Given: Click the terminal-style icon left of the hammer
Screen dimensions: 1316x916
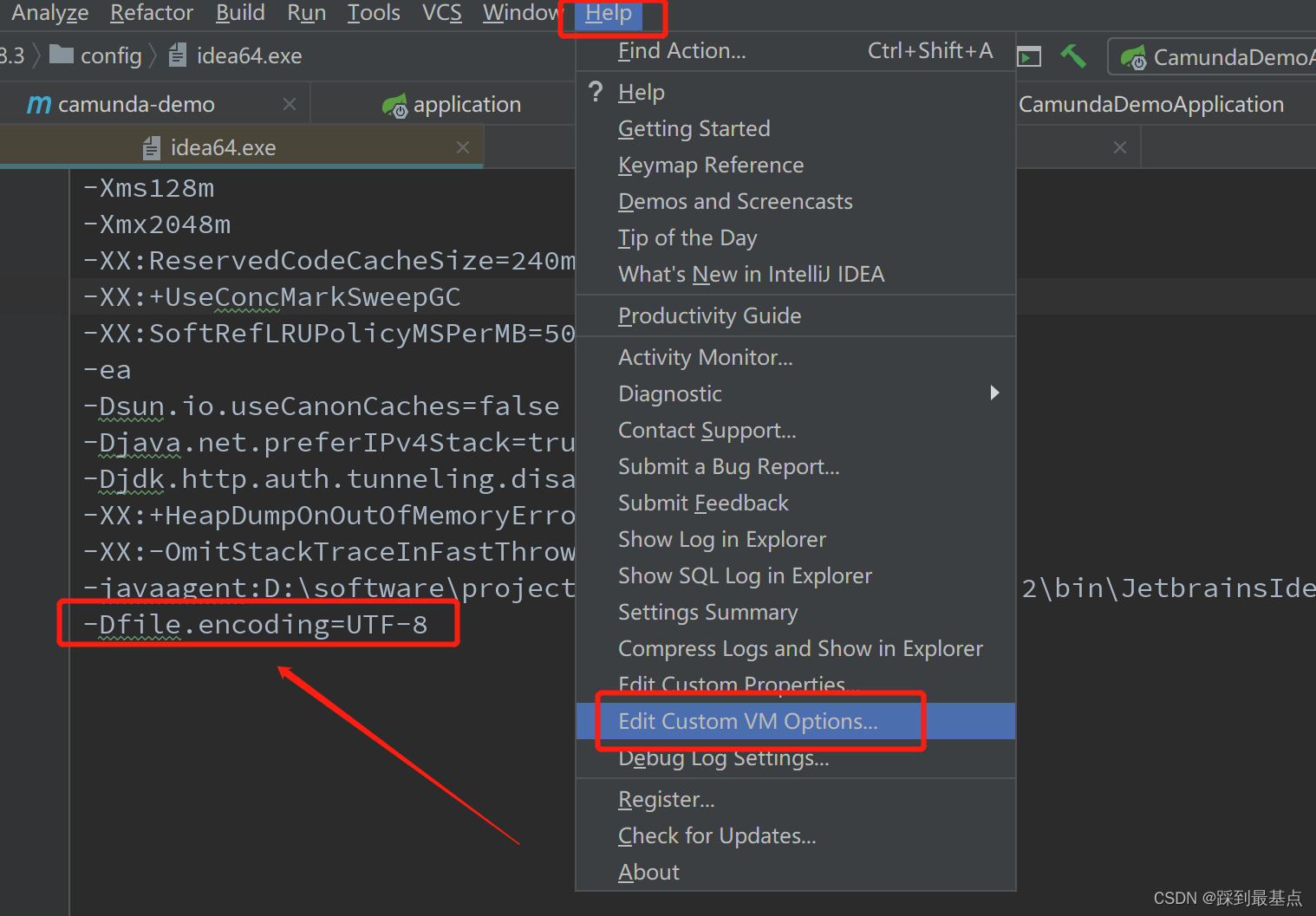Looking at the screenshot, I should [x=1028, y=57].
